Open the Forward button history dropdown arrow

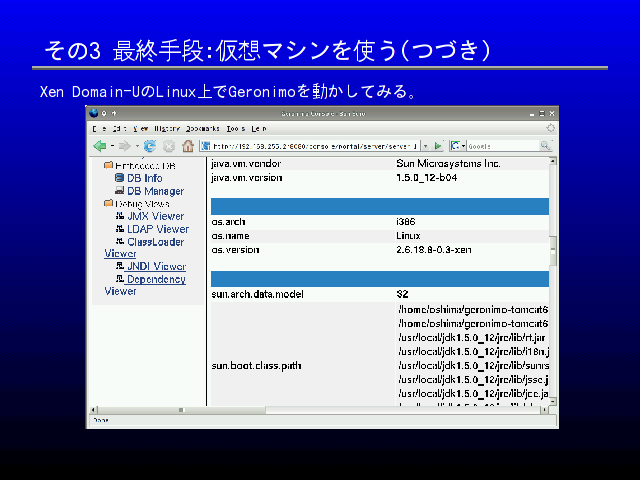click(x=137, y=146)
